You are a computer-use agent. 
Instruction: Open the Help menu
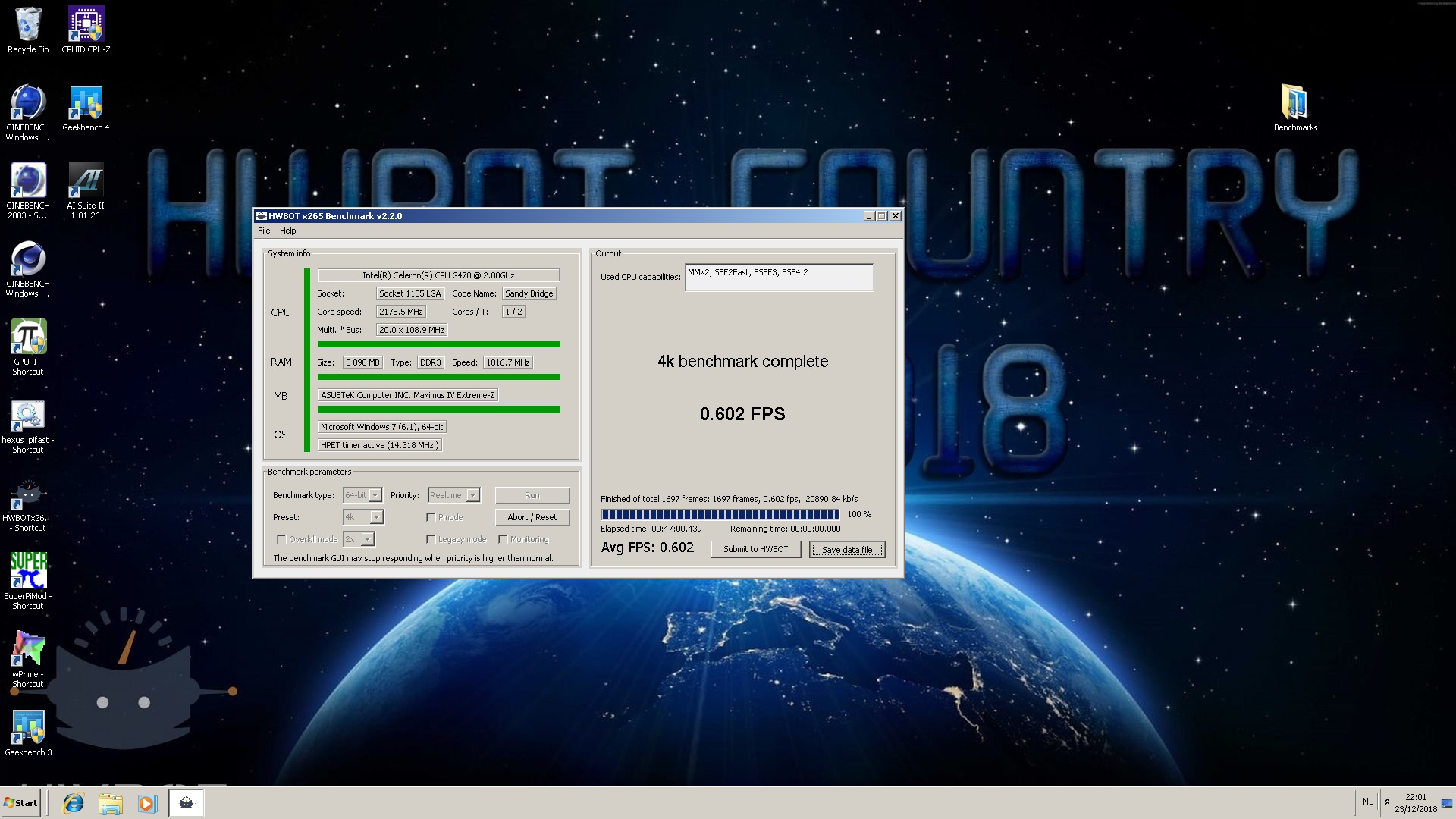[x=287, y=231]
